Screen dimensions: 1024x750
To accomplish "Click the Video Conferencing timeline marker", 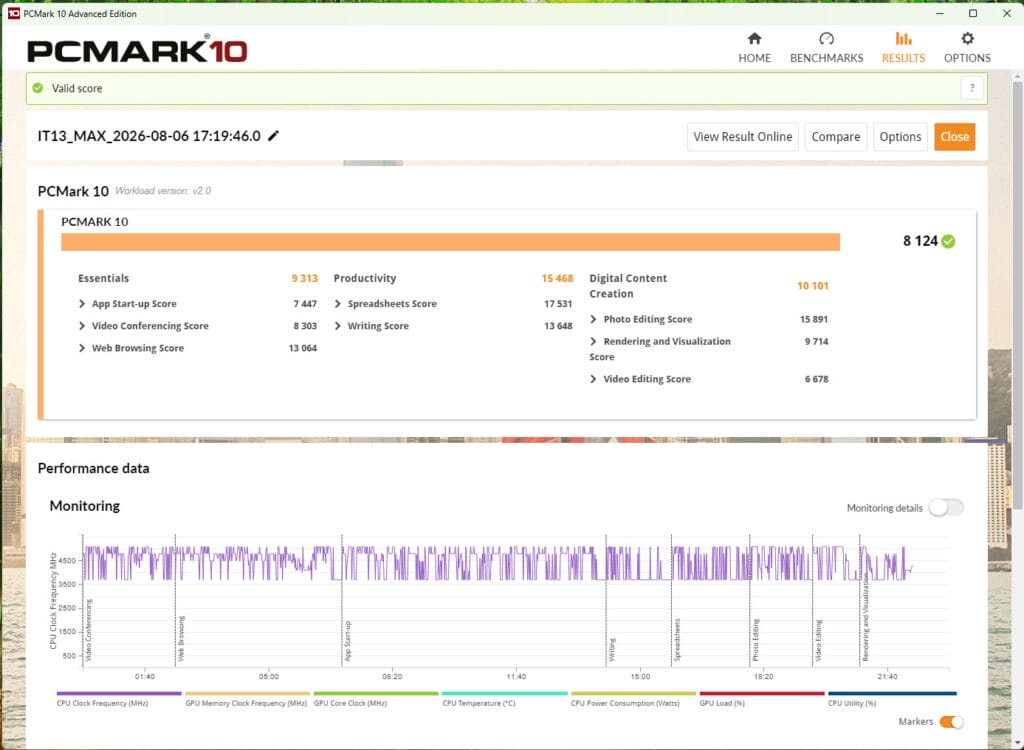I will [89, 630].
